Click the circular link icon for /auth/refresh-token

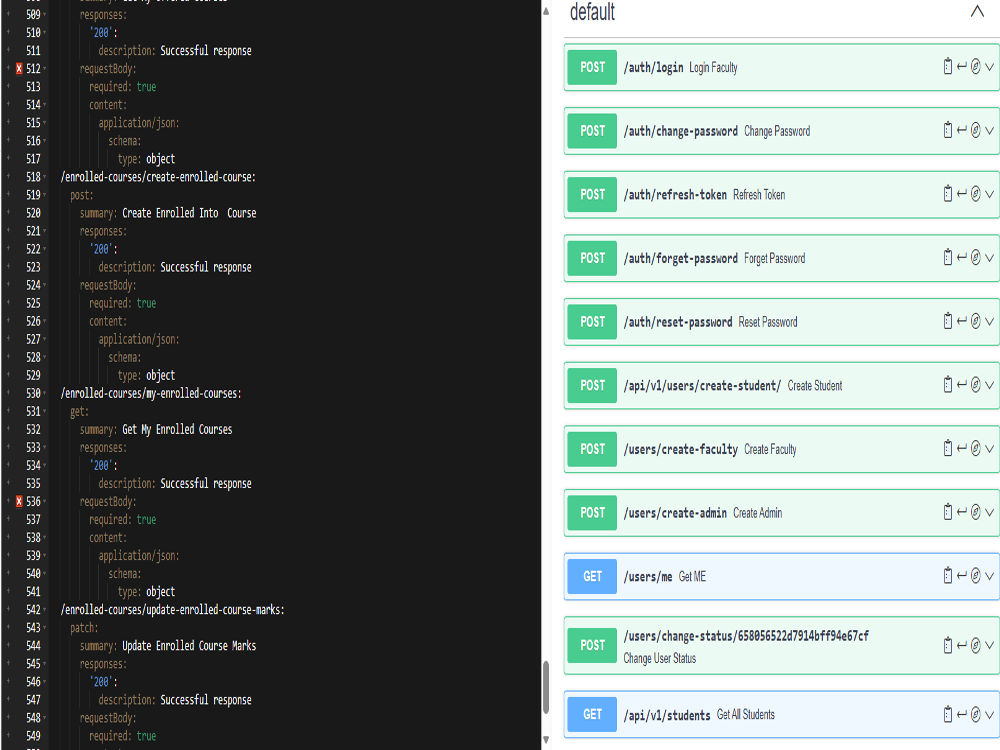point(976,194)
